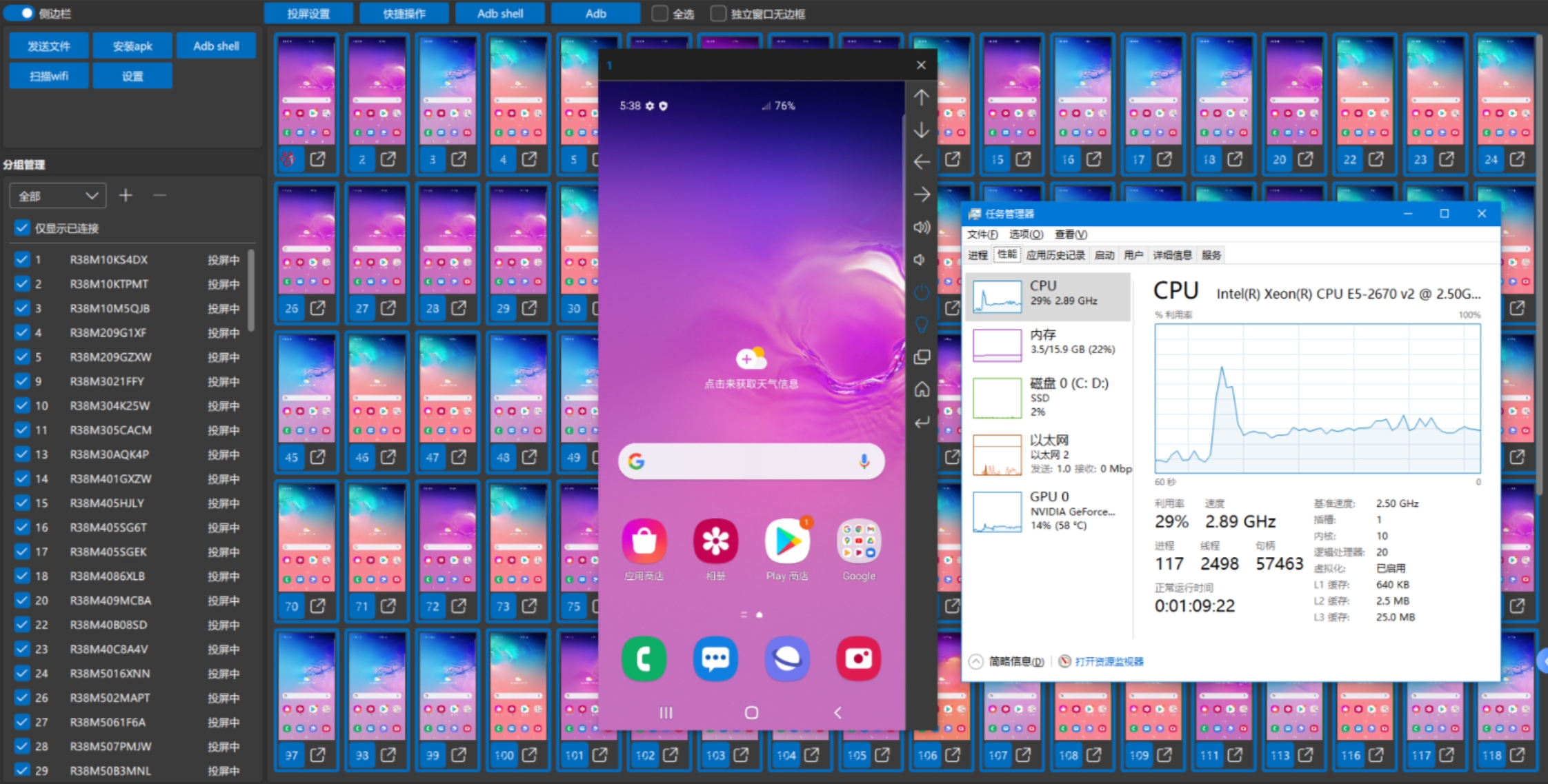Click the recent apps icon in phone sidebar
The height and width of the screenshot is (784, 1548).
(922, 357)
